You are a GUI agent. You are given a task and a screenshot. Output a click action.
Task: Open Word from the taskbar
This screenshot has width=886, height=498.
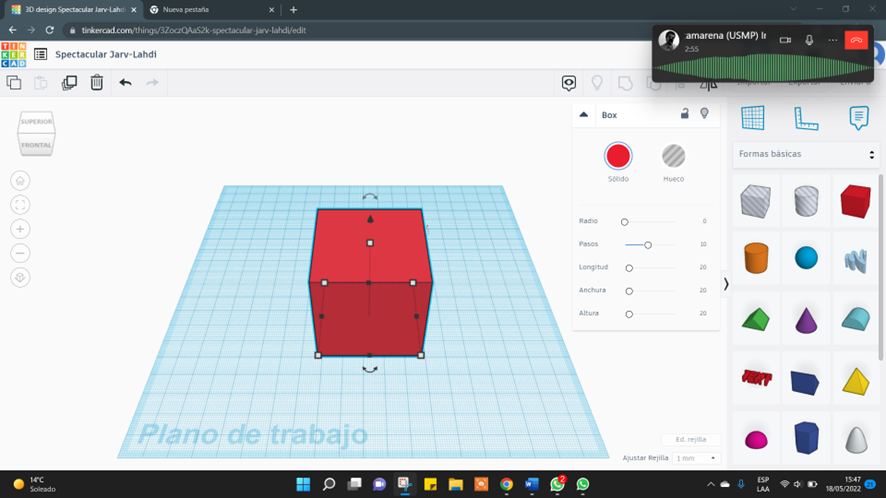[x=532, y=484]
